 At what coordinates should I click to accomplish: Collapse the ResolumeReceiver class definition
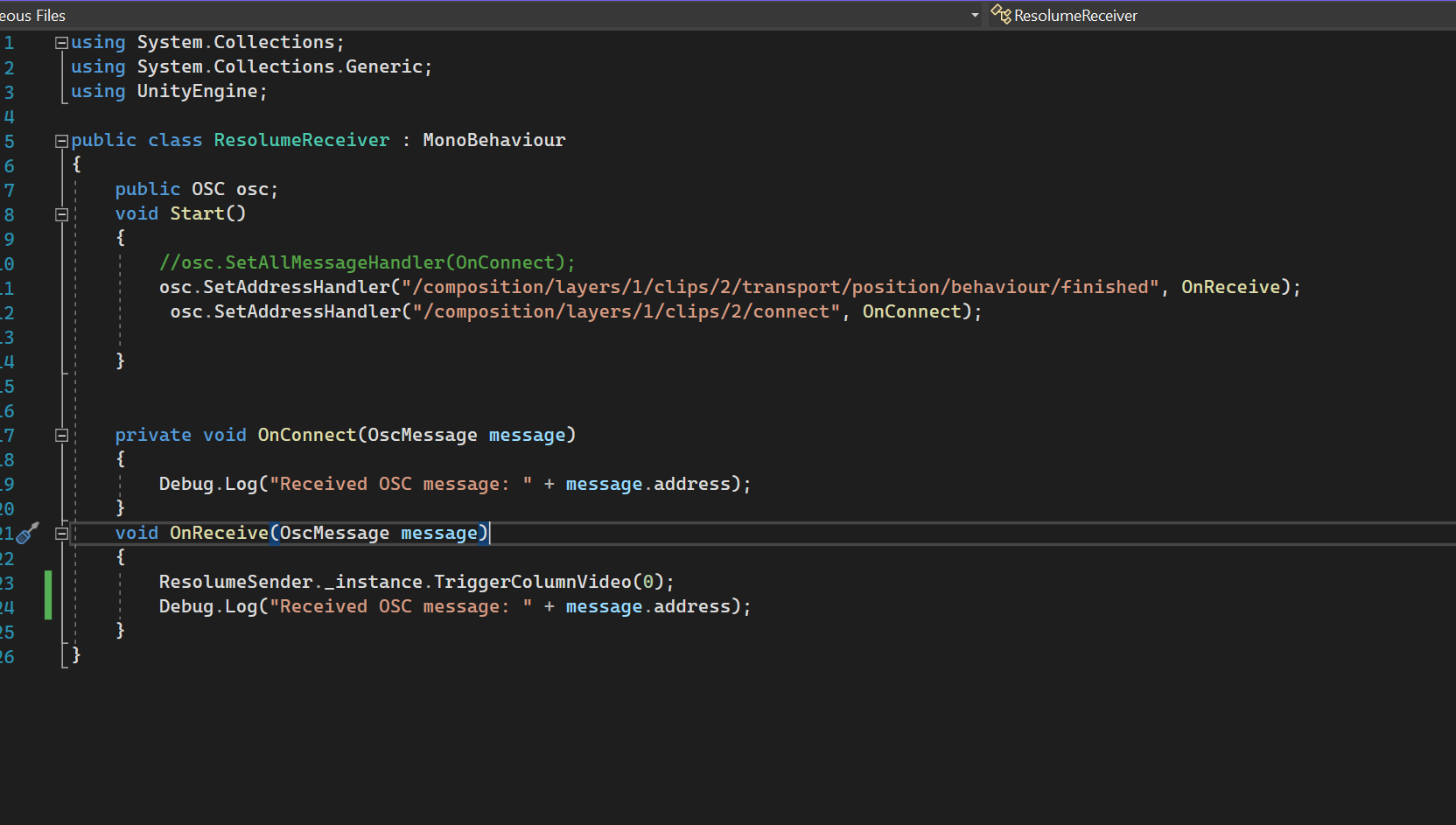click(x=61, y=141)
